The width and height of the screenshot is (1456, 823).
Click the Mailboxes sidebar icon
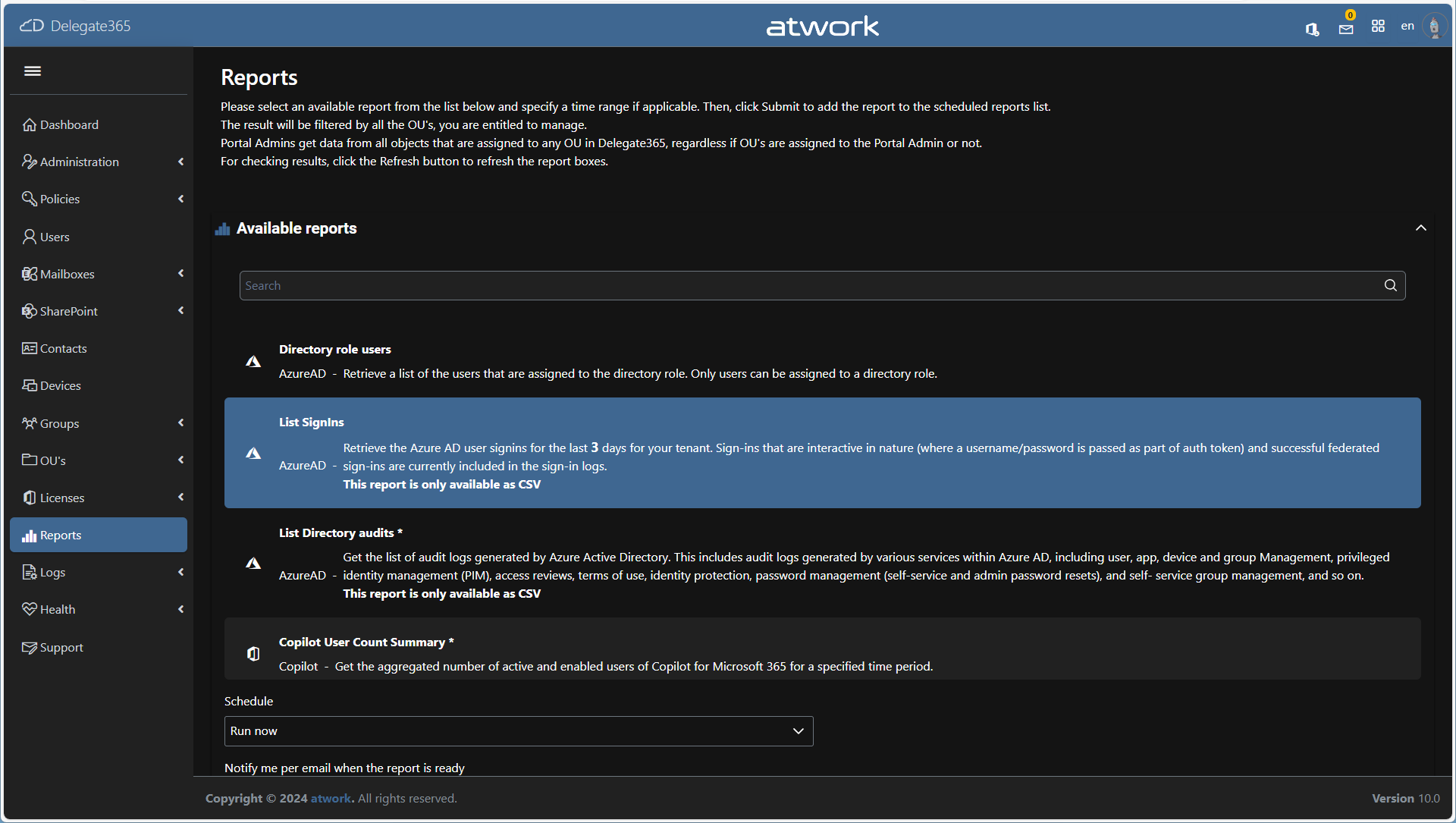click(x=30, y=274)
